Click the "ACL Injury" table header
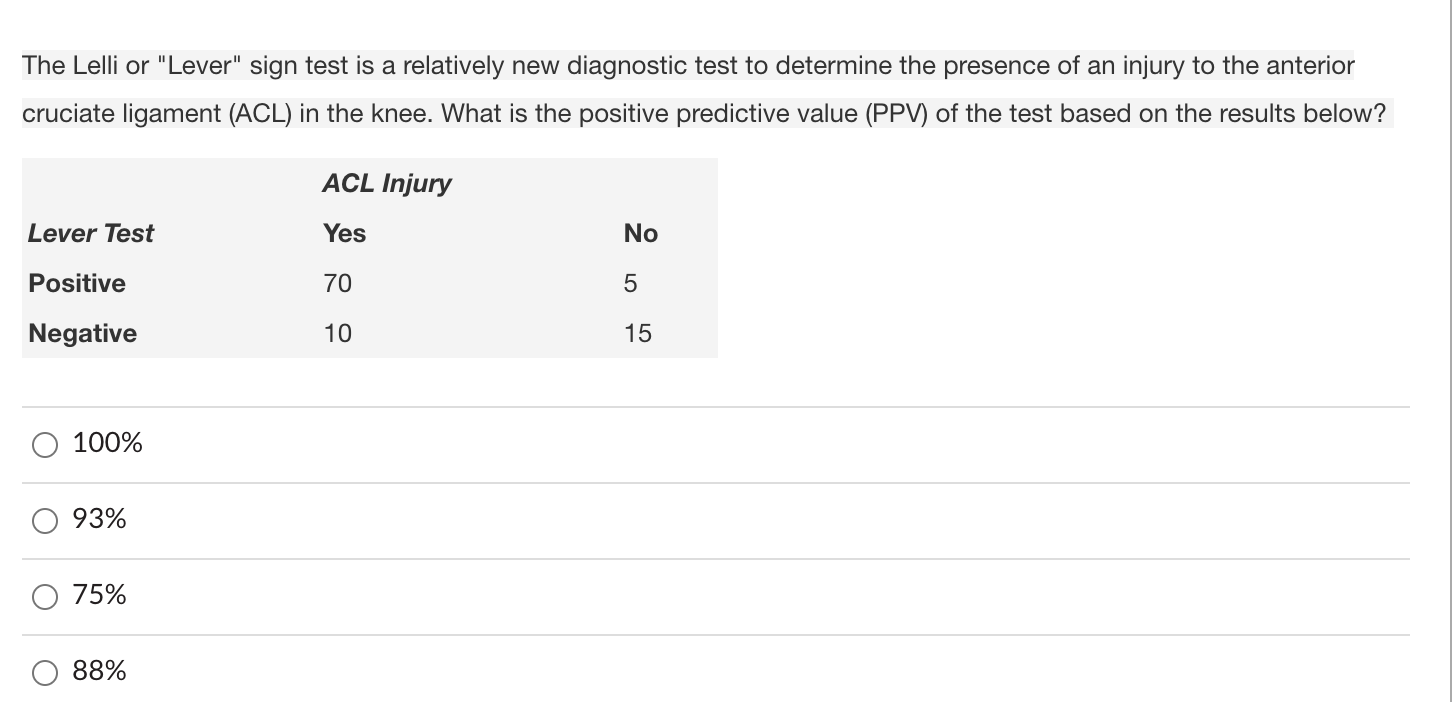The image size is (1452, 702). tap(386, 183)
